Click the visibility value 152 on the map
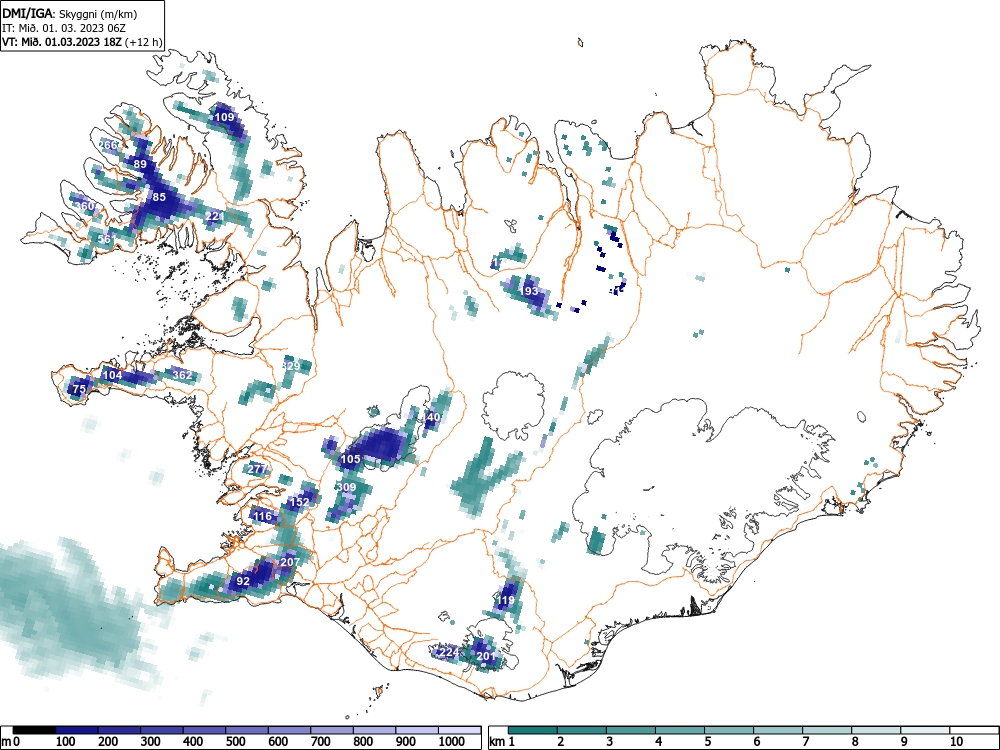Screen dimensions: 1000x750 300,502
